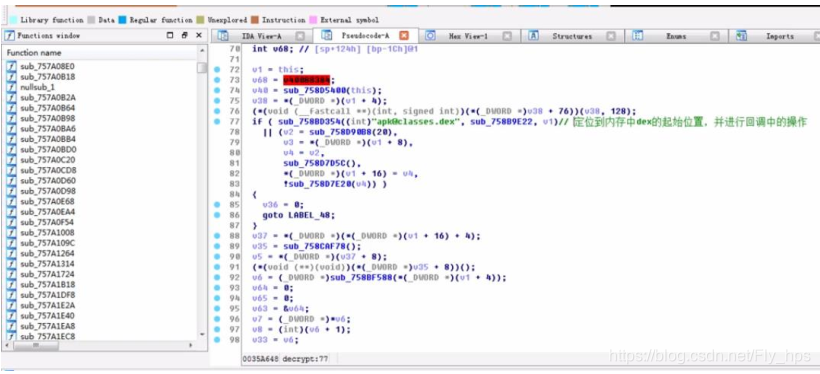The image size is (820, 374).
Task: Click the Library function legend swatch
Action: (13, 20)
